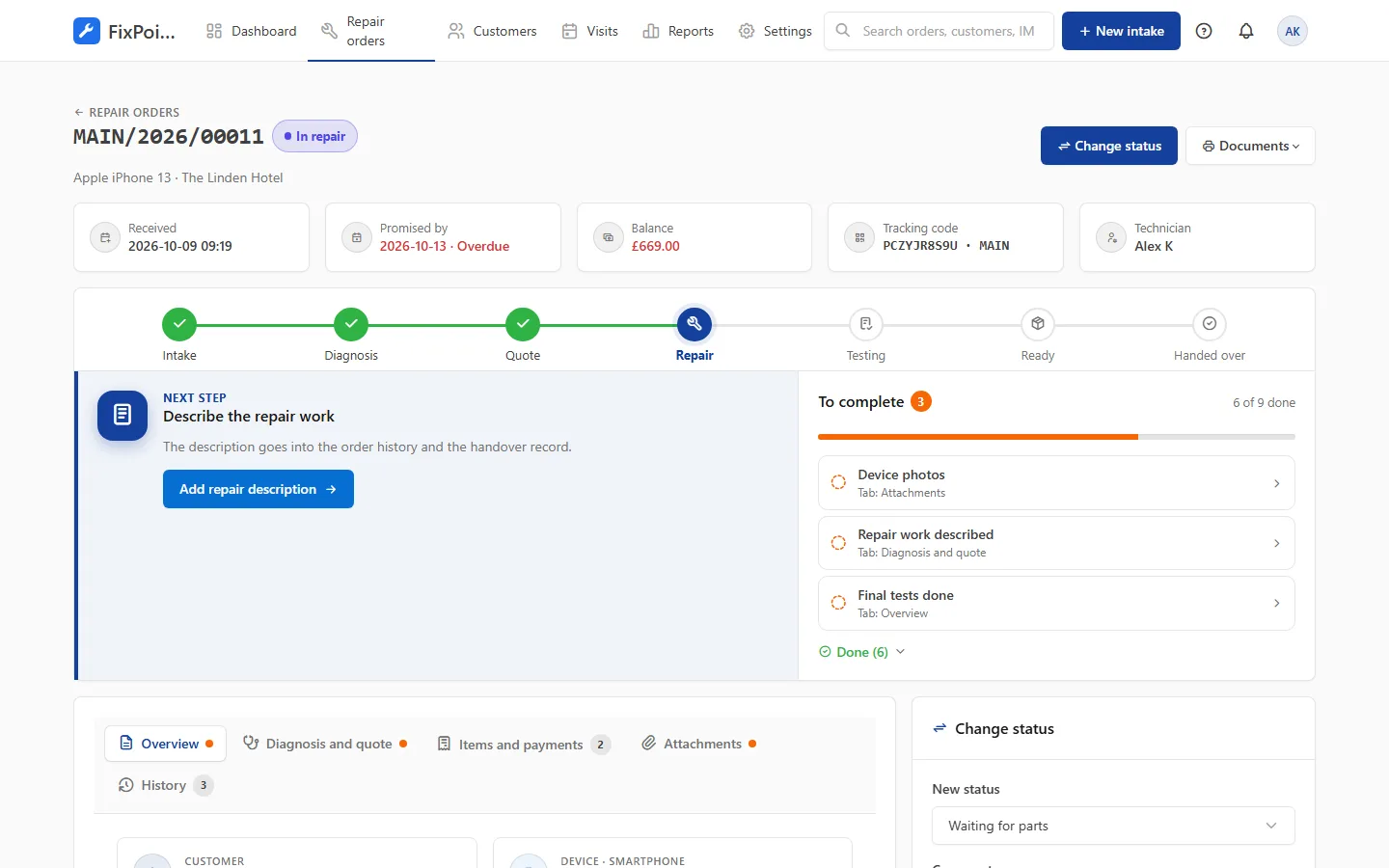Image resolution: width=1389 pixels, height=868 pixels.
Task: Open the New status dropdown
Action: 1113,826
